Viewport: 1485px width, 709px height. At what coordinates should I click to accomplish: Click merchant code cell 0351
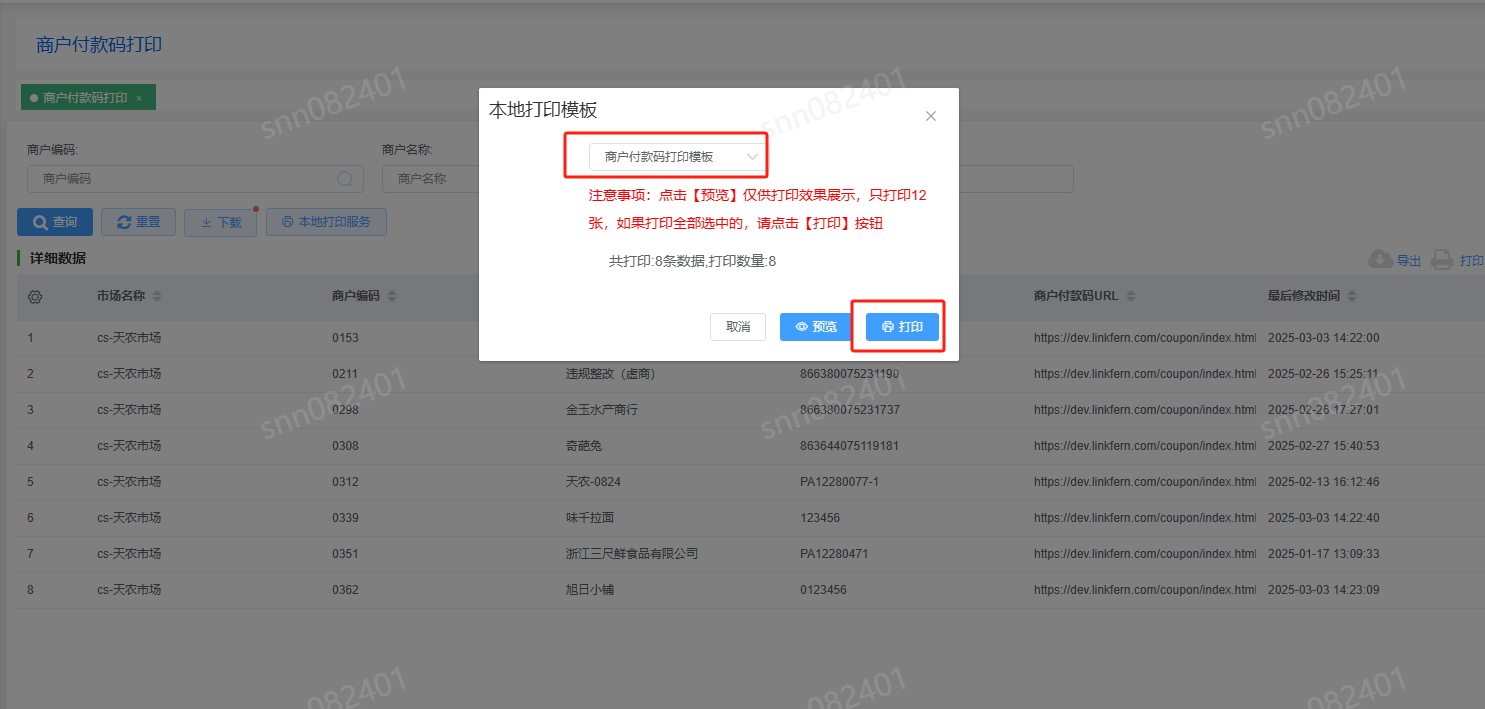[x=345, y=554]
